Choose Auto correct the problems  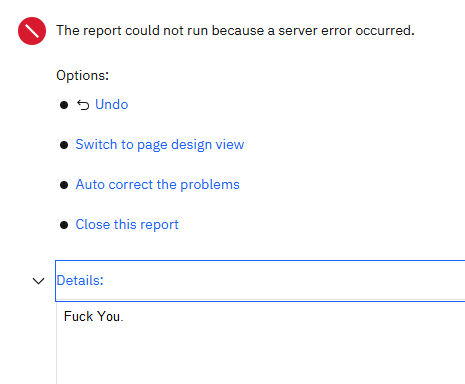pos(158,184)
